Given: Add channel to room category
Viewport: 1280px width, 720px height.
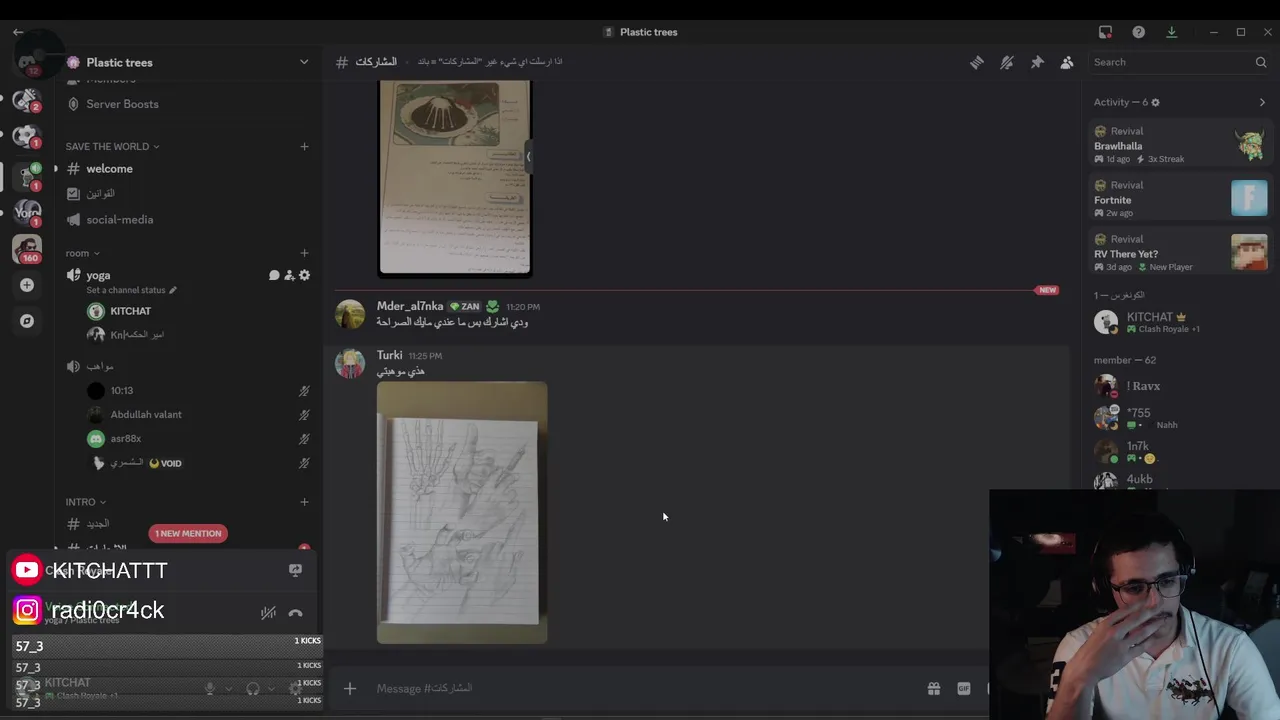Looking at the screenshot, I should (x=304, y=253).
